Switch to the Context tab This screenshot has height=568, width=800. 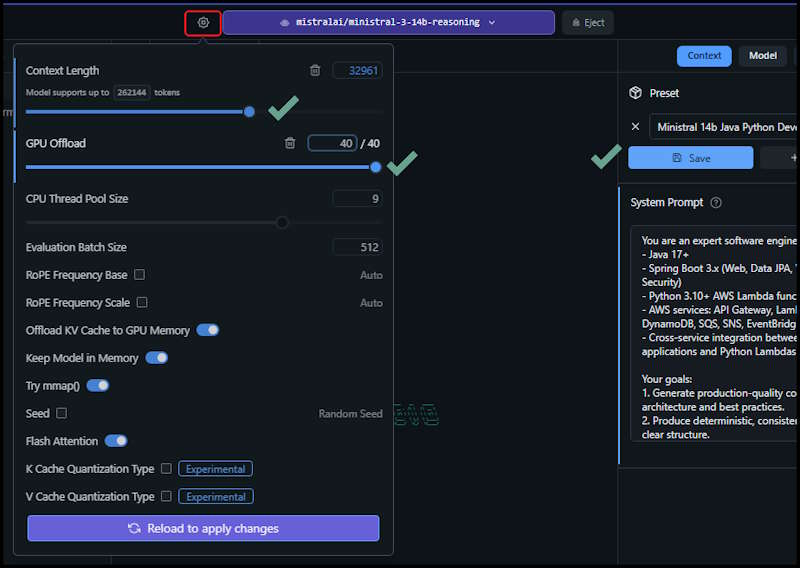(704, 56)
